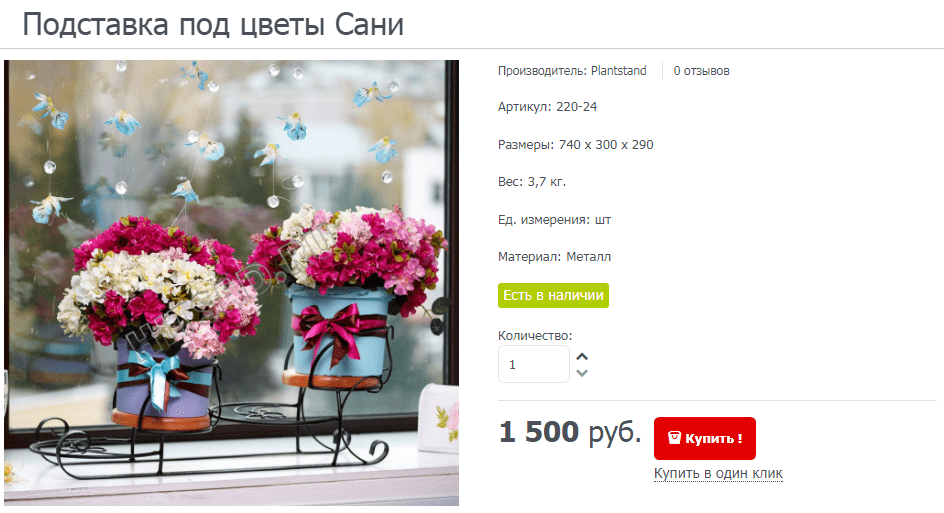Open the Купить в один клик link
944x513 pixels.
coord(718,473)
